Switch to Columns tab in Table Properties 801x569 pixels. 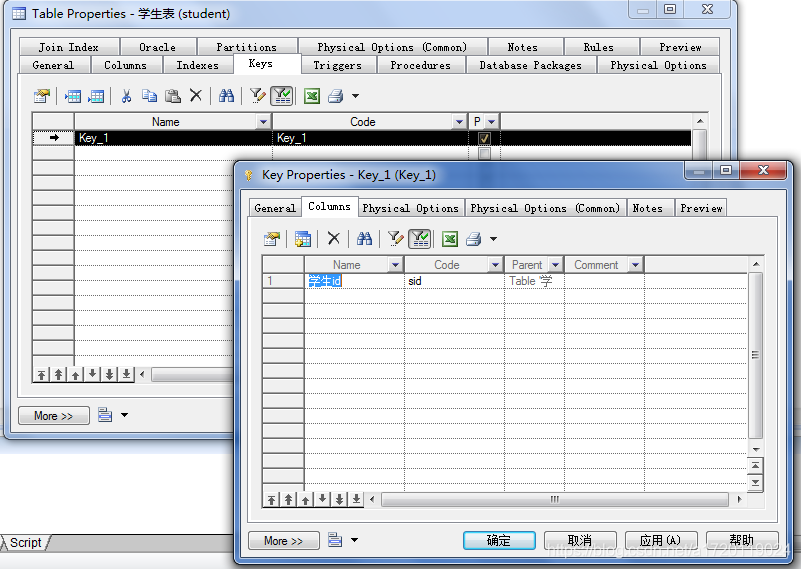[x=126, y=65]
